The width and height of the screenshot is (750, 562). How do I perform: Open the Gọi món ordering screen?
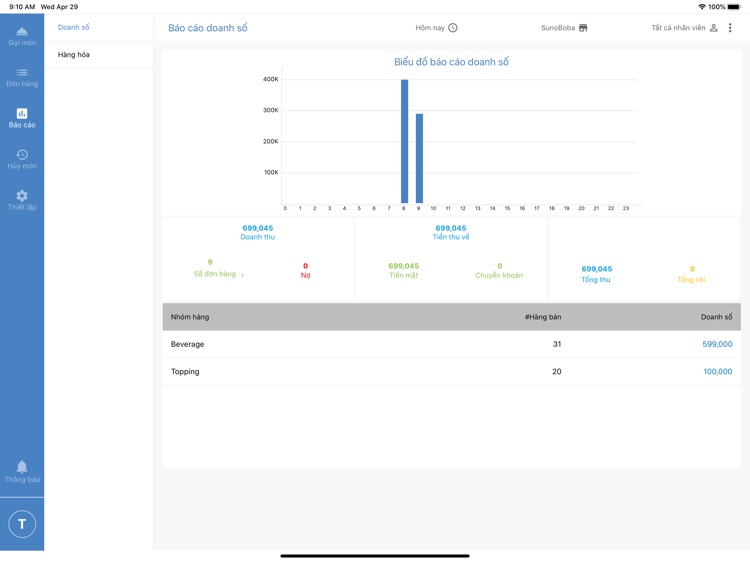coord(22,36)
